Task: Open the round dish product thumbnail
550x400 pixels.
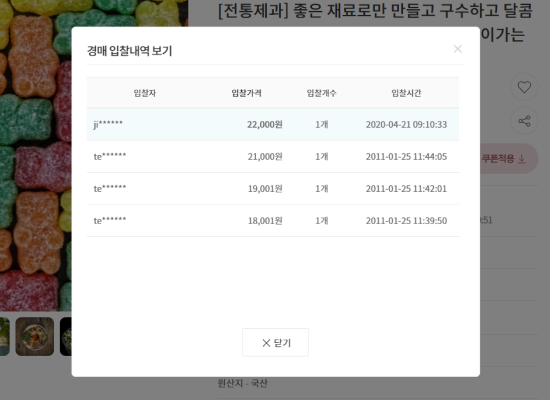Action: pos(35,336)
